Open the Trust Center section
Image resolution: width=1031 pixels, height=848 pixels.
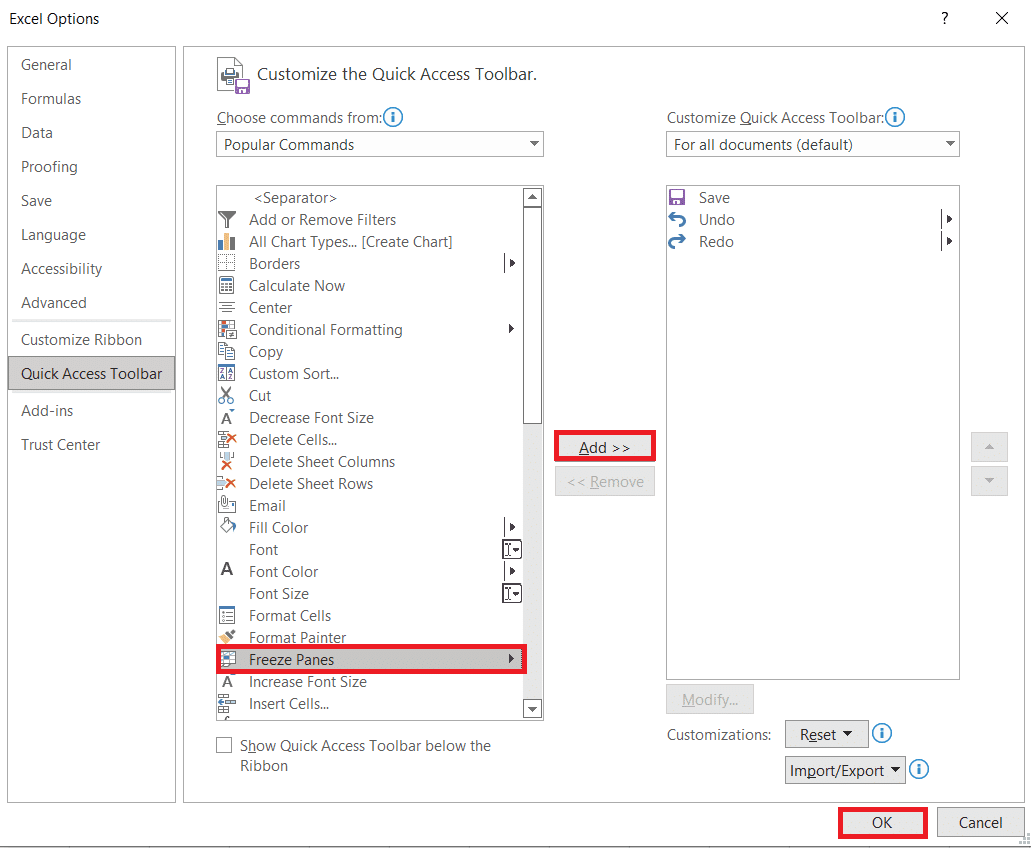60,444
